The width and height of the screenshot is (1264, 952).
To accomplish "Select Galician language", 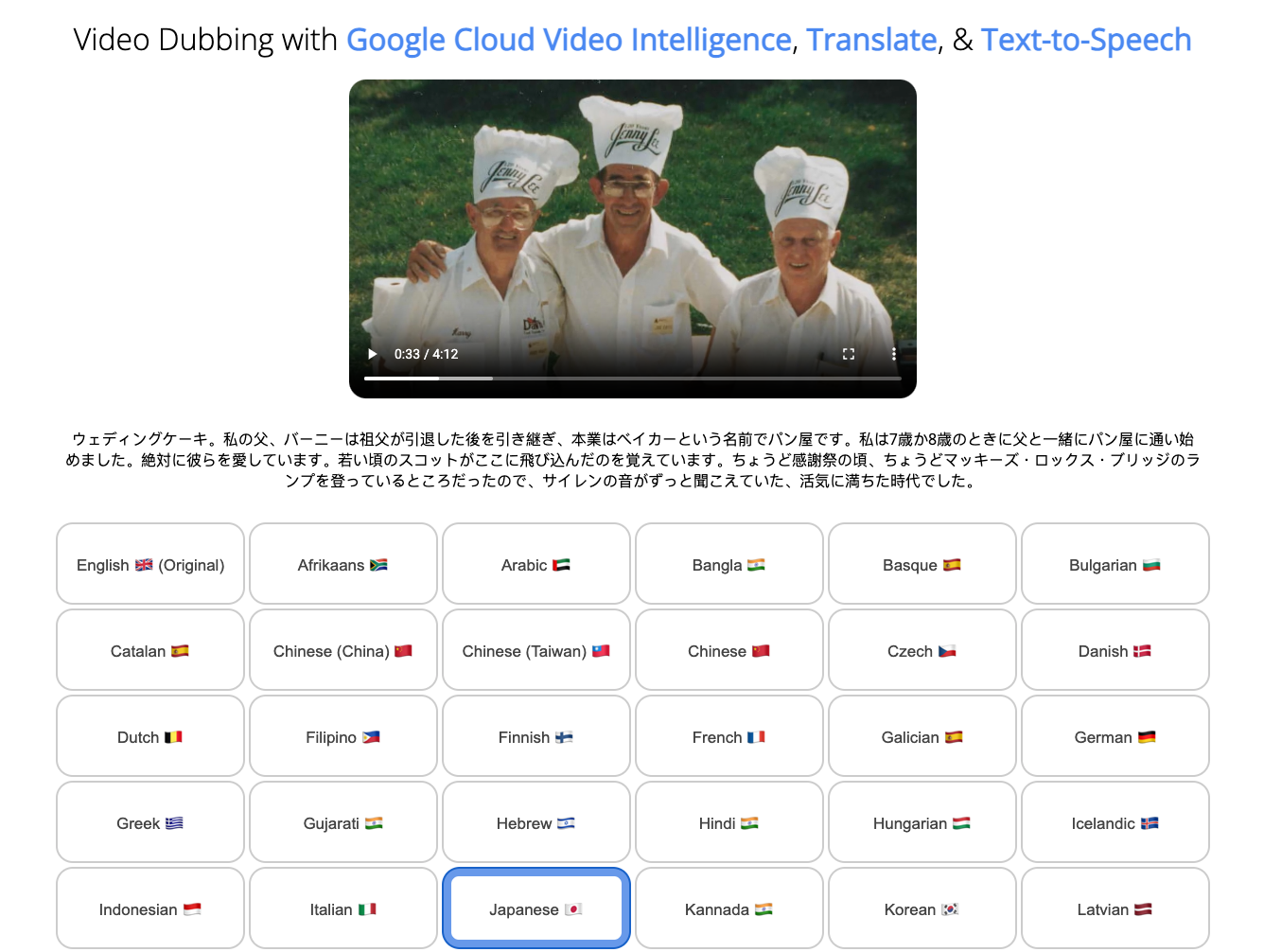I will click(922, 736).
